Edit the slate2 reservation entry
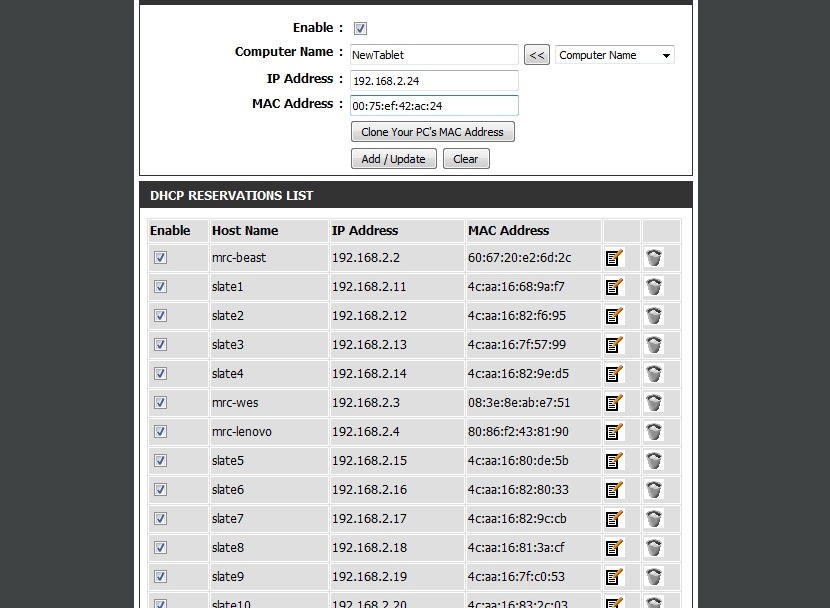 click(x=614, y=316)
